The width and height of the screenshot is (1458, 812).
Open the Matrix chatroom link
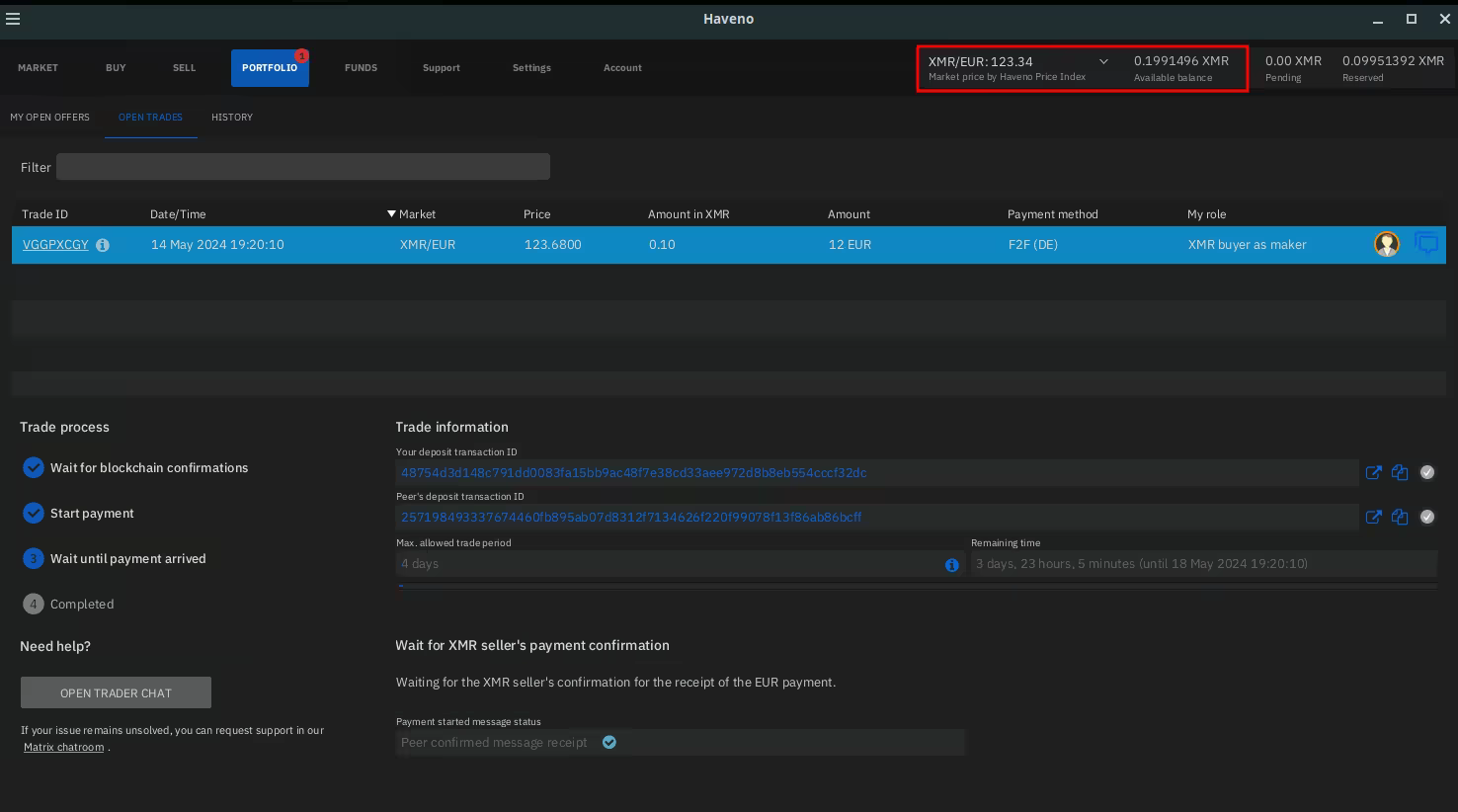(x=64, y=748)
